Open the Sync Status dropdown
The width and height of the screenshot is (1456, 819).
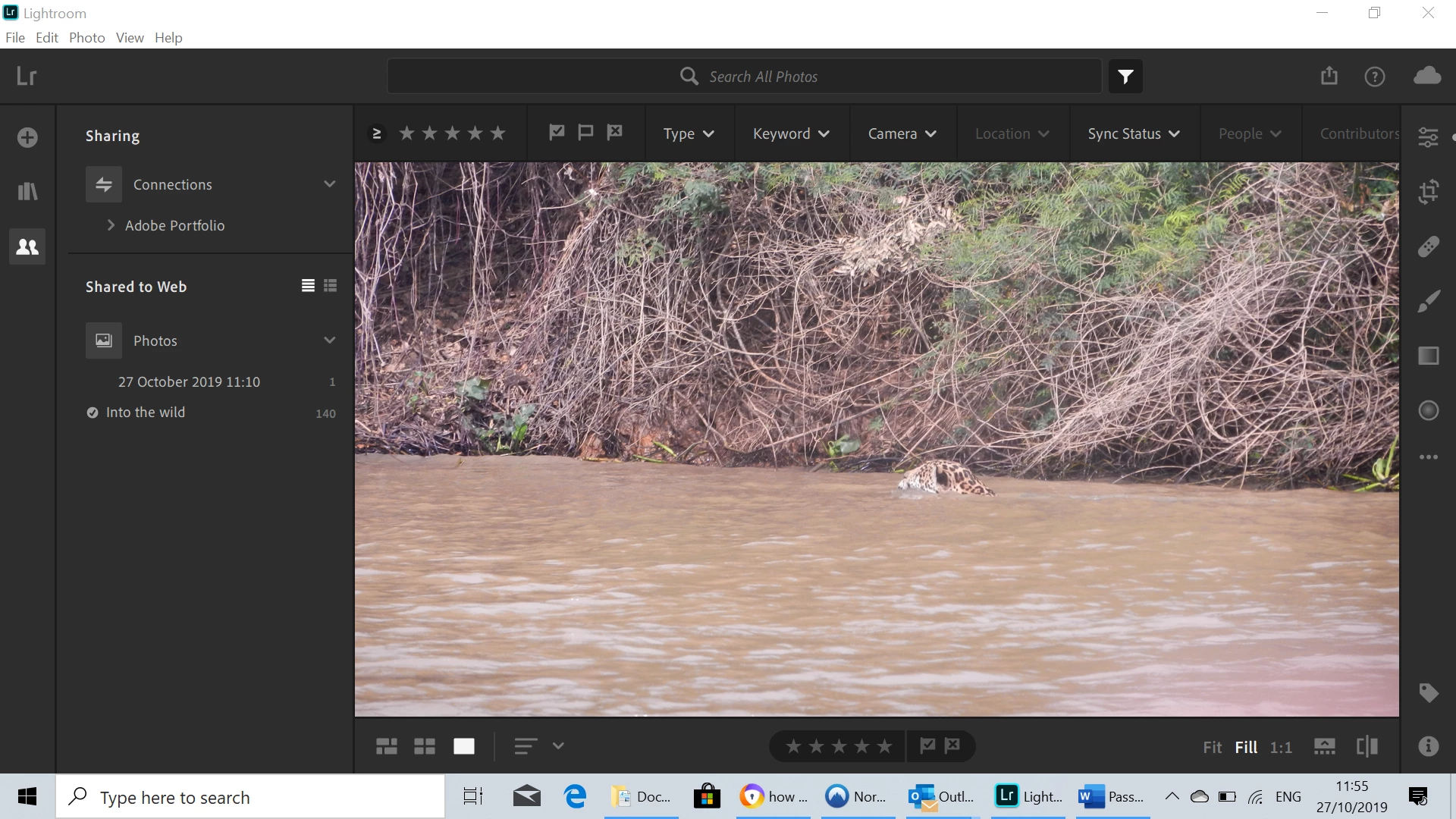point(1133,133)
